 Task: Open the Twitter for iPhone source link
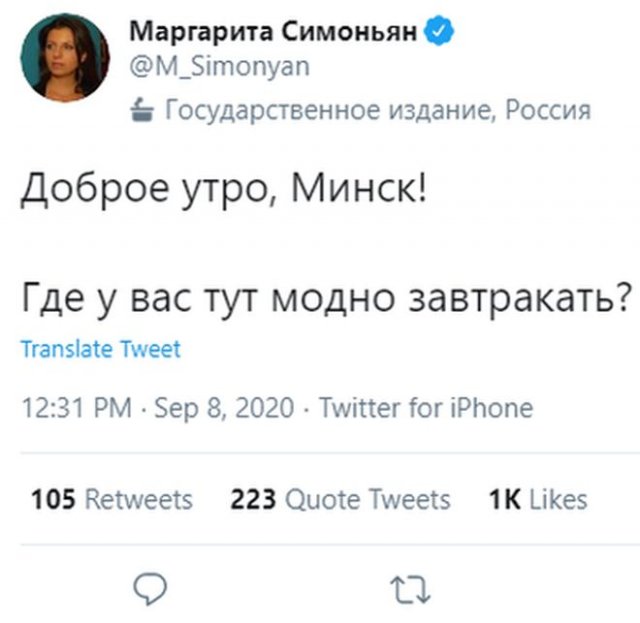tap(425, 408)
